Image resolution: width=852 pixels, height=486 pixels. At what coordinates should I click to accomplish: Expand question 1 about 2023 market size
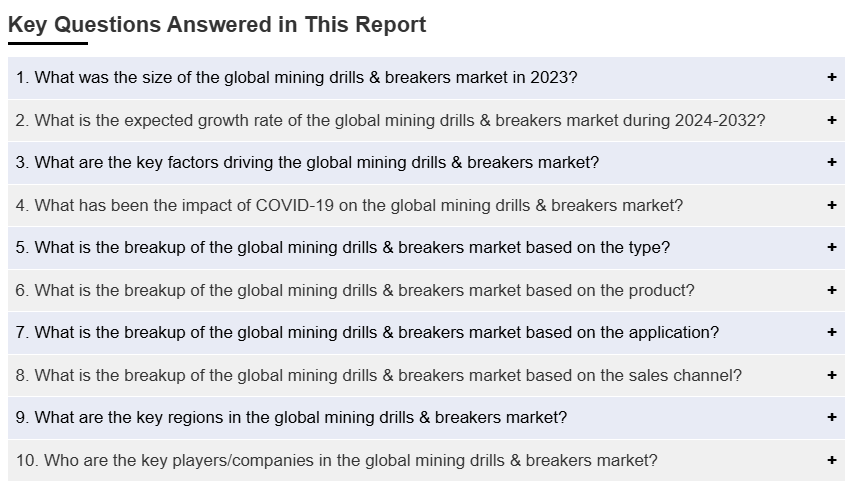296,77
